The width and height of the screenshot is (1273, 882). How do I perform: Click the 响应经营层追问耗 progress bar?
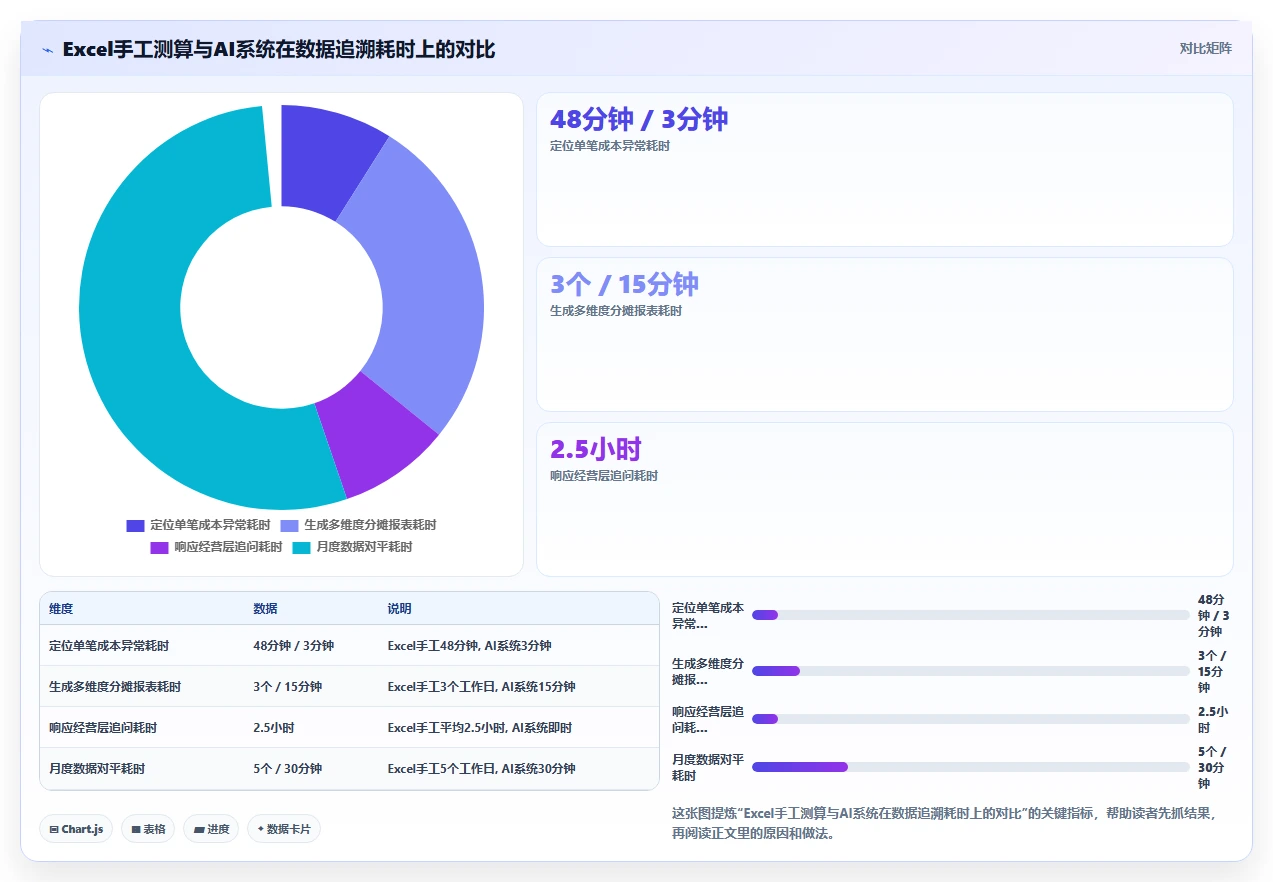[x=971, y=719]
